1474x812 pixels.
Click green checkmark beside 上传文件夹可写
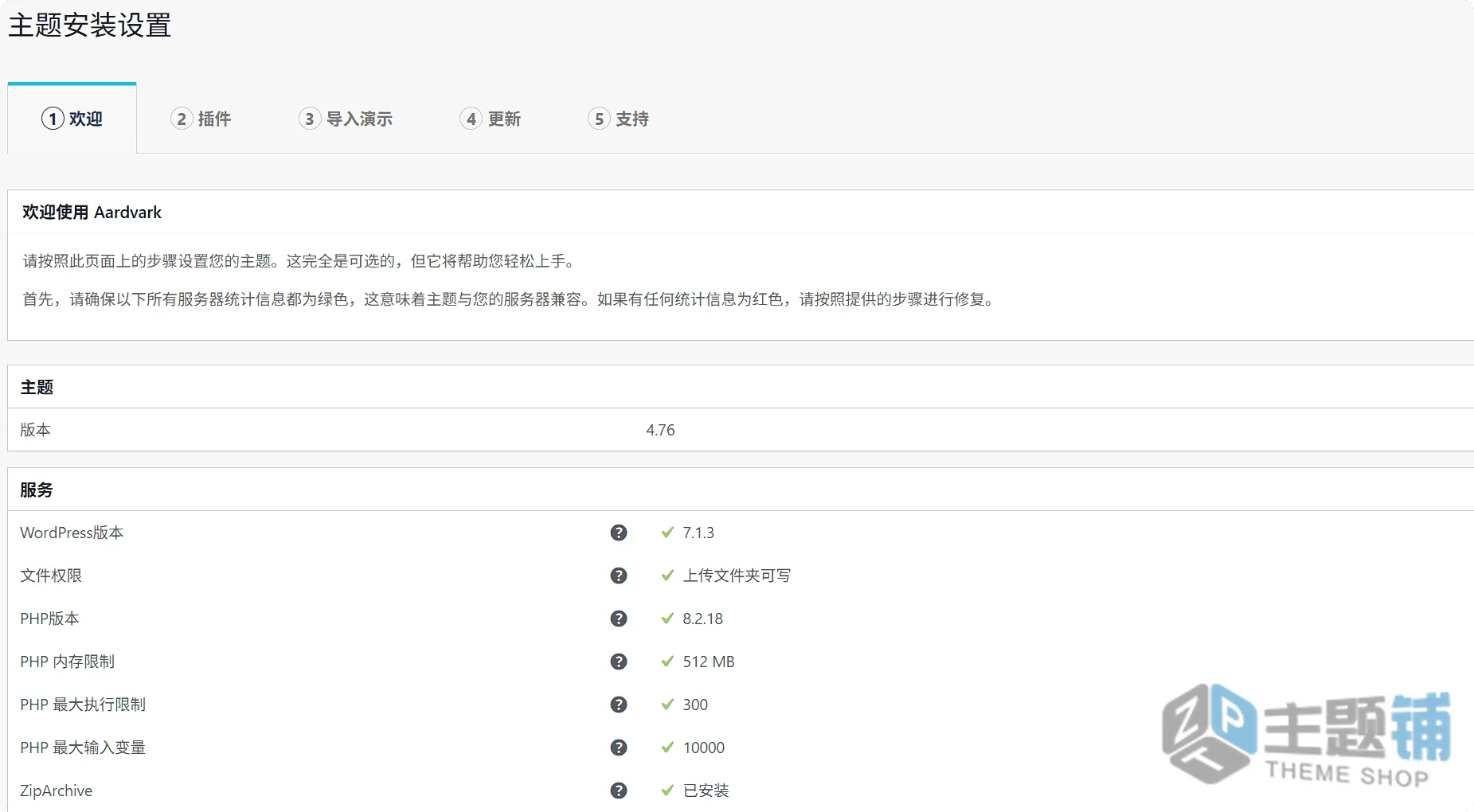pos(667,576)
